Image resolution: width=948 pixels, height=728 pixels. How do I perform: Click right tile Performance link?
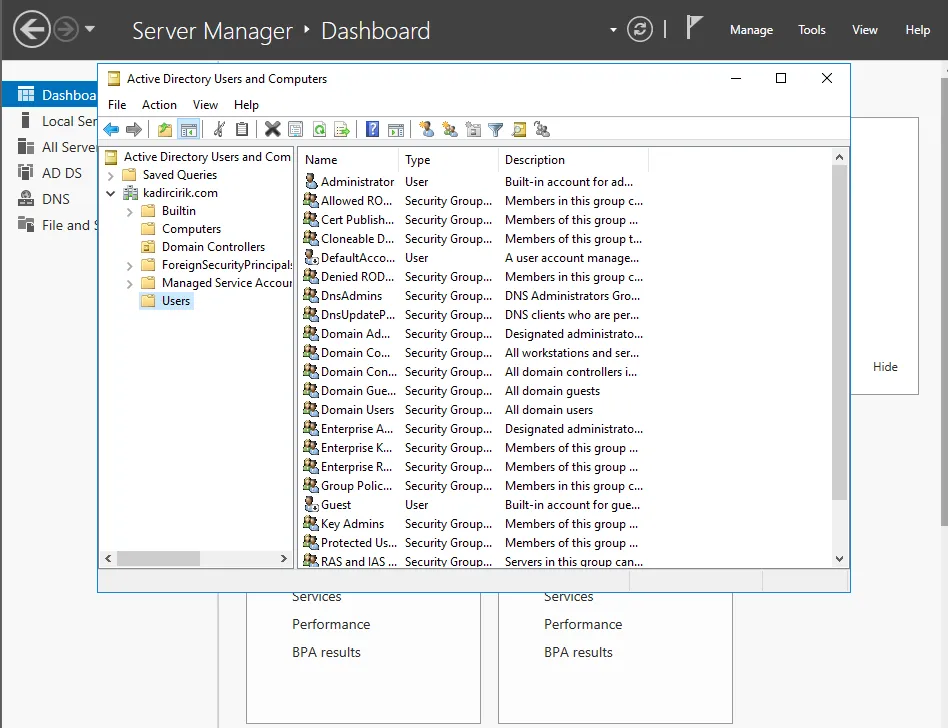point(583,624)
